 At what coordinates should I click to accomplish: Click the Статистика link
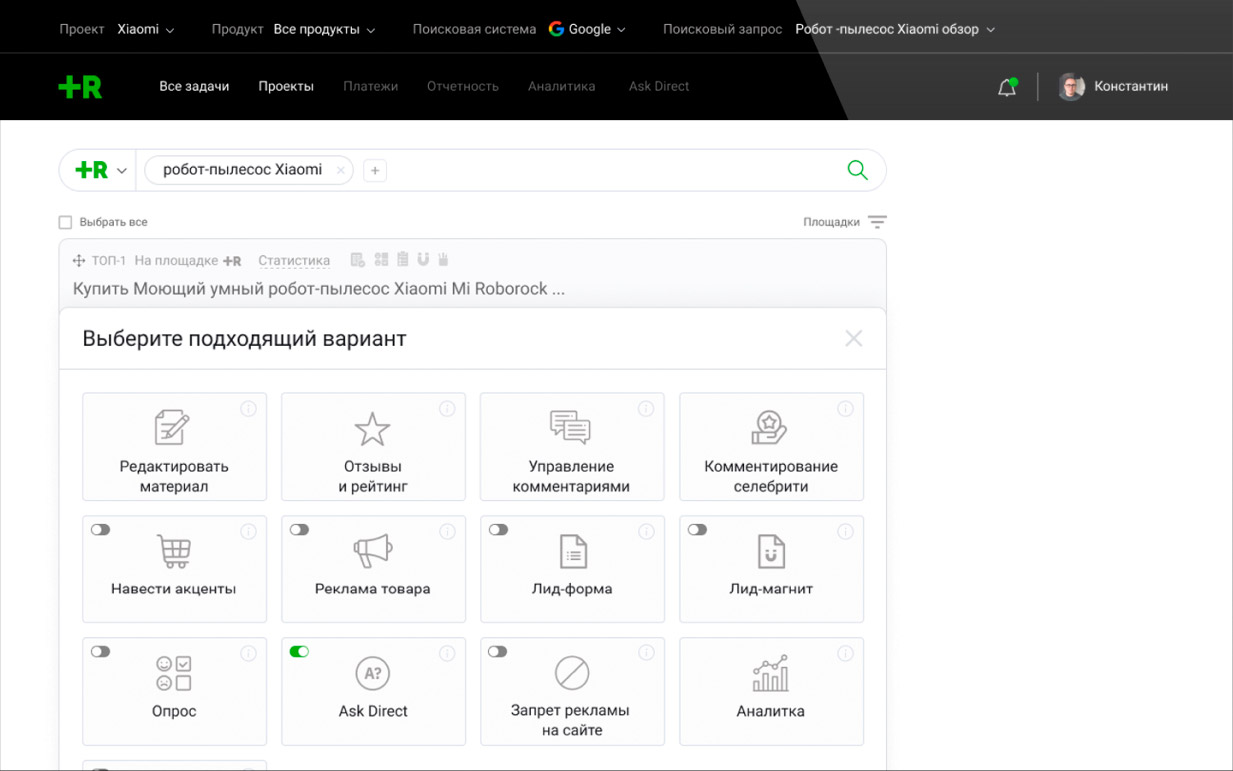pyautogui.click(x=294, y=261)
